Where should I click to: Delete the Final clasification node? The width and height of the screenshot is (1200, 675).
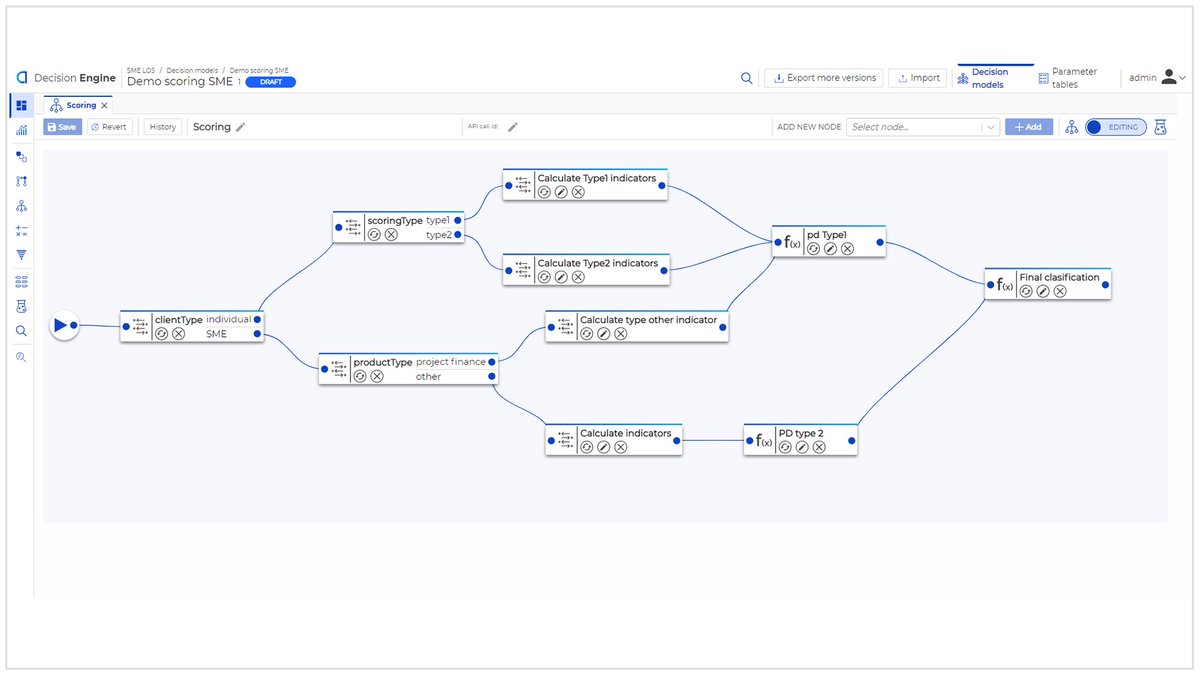(x=1060, y=291)
